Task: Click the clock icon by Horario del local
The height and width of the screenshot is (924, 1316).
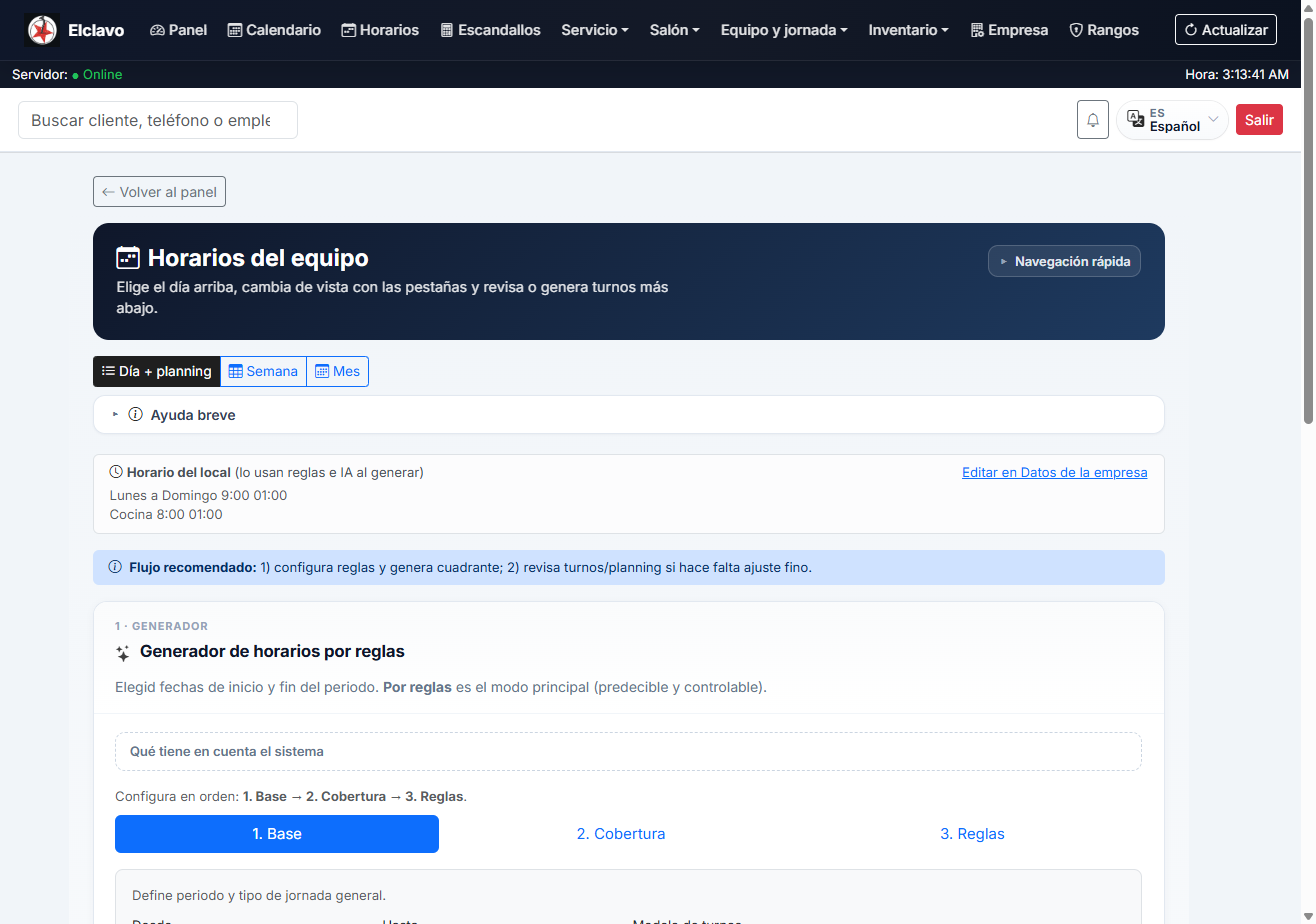Action: 116,472
